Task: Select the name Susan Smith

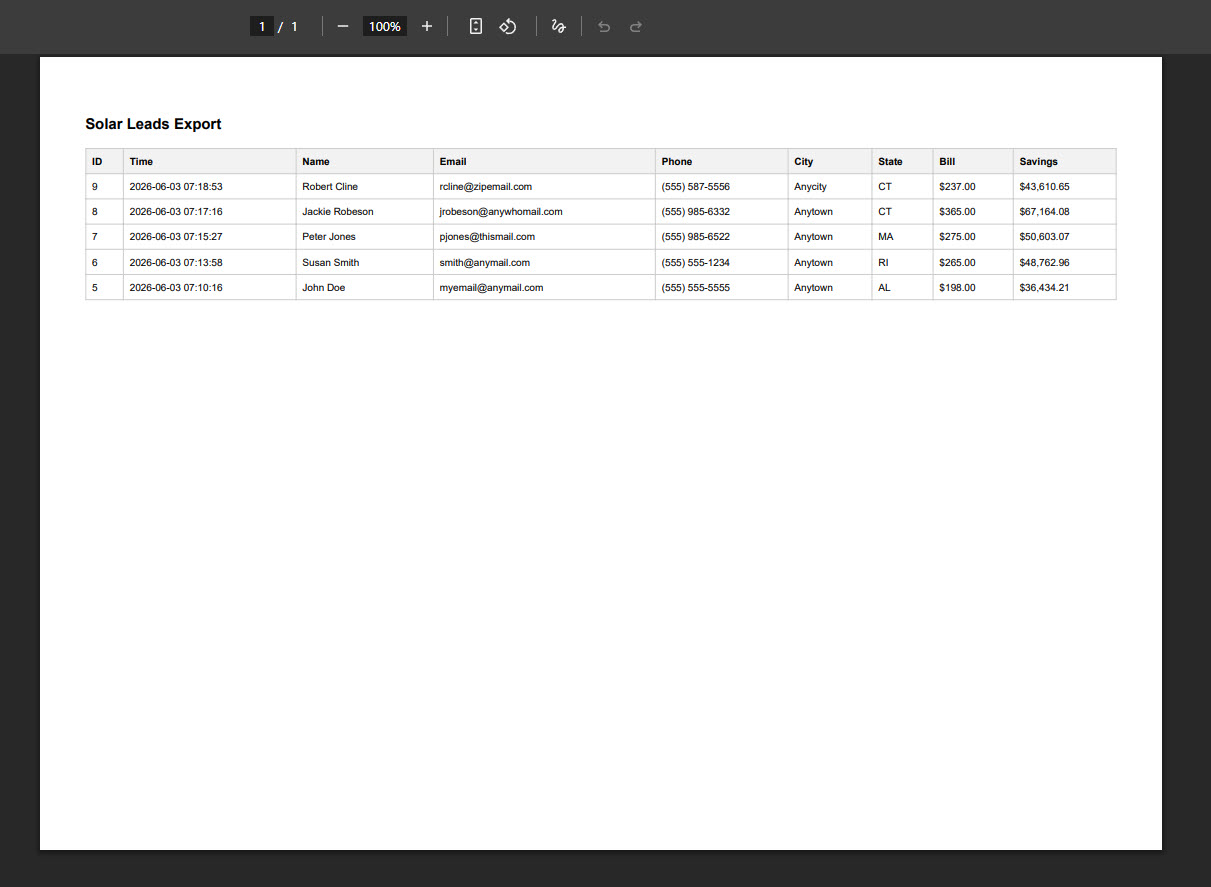Action: 331,262
